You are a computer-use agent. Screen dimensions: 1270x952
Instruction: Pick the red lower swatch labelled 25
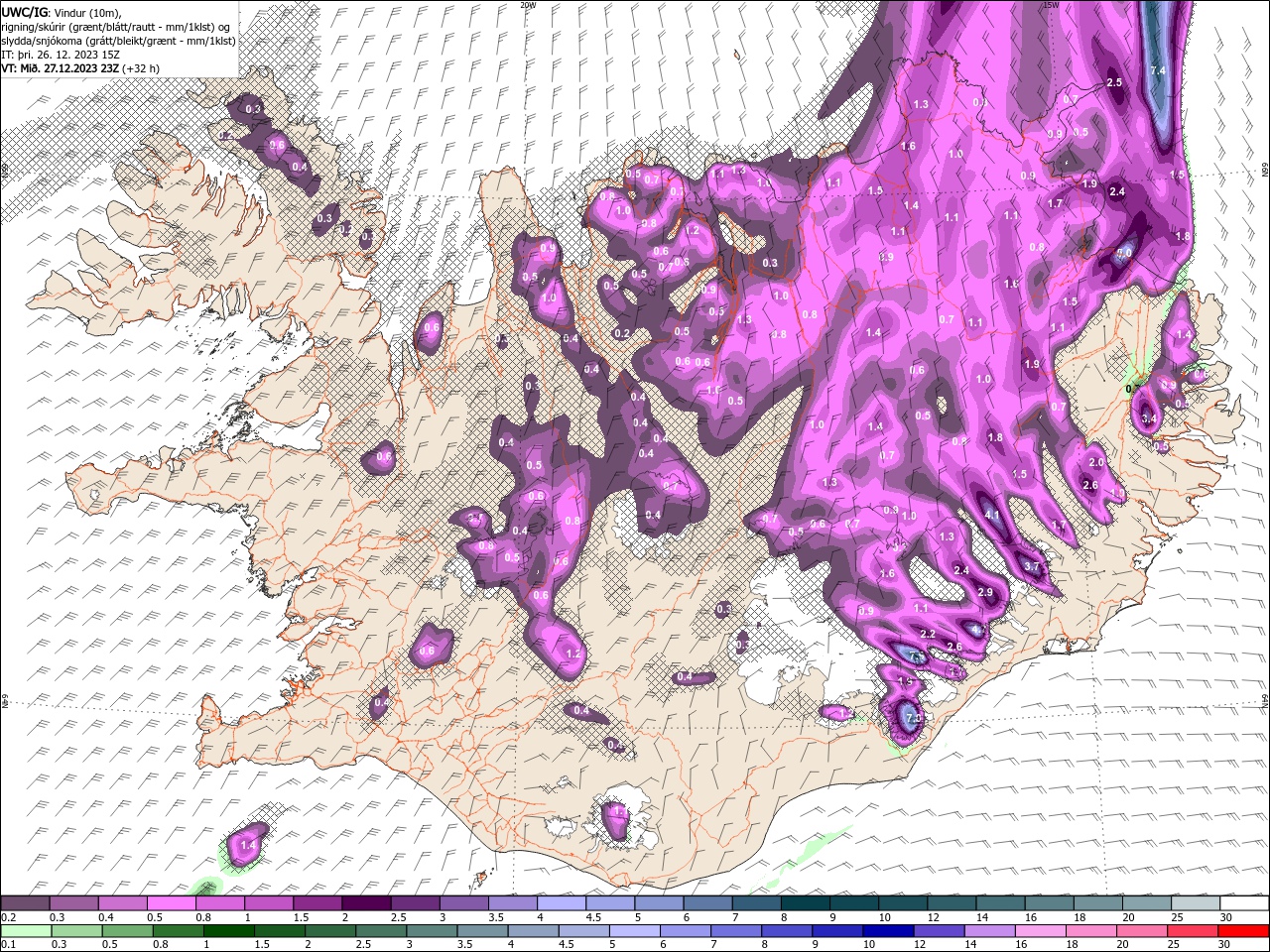(x=1193, y=931)
